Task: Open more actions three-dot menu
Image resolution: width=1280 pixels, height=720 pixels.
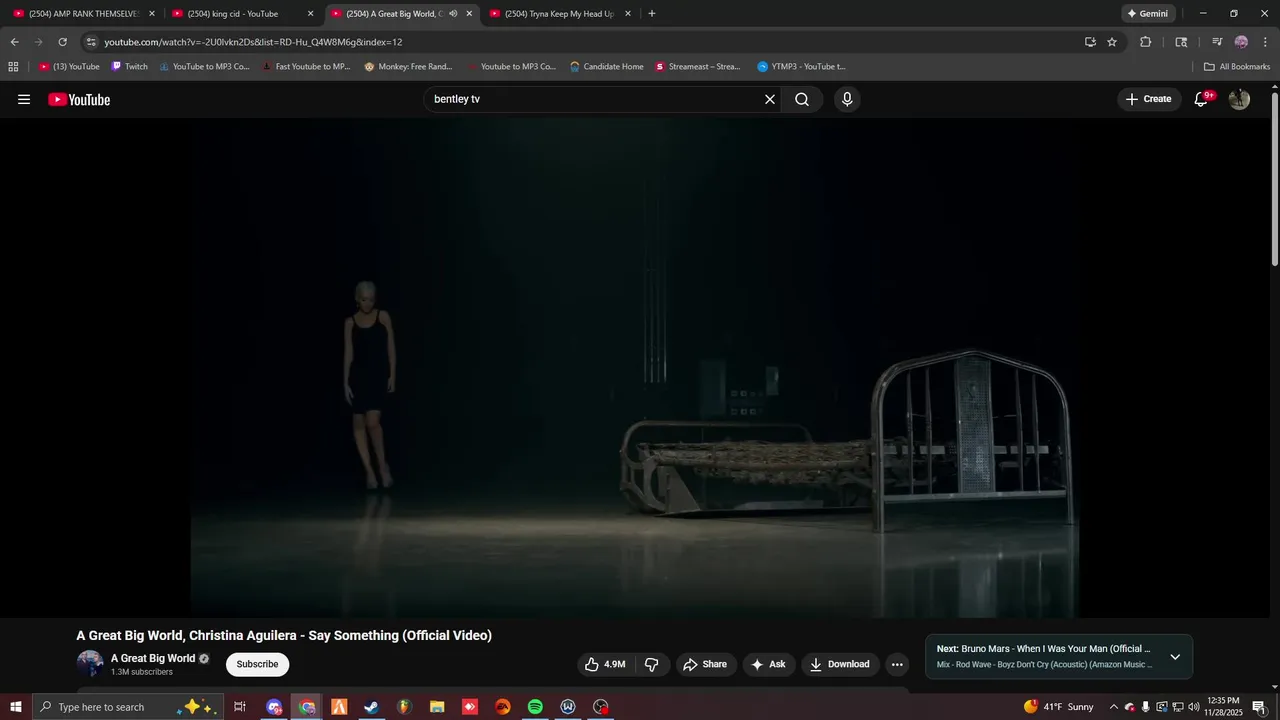Action: click(x=897, y=664)
